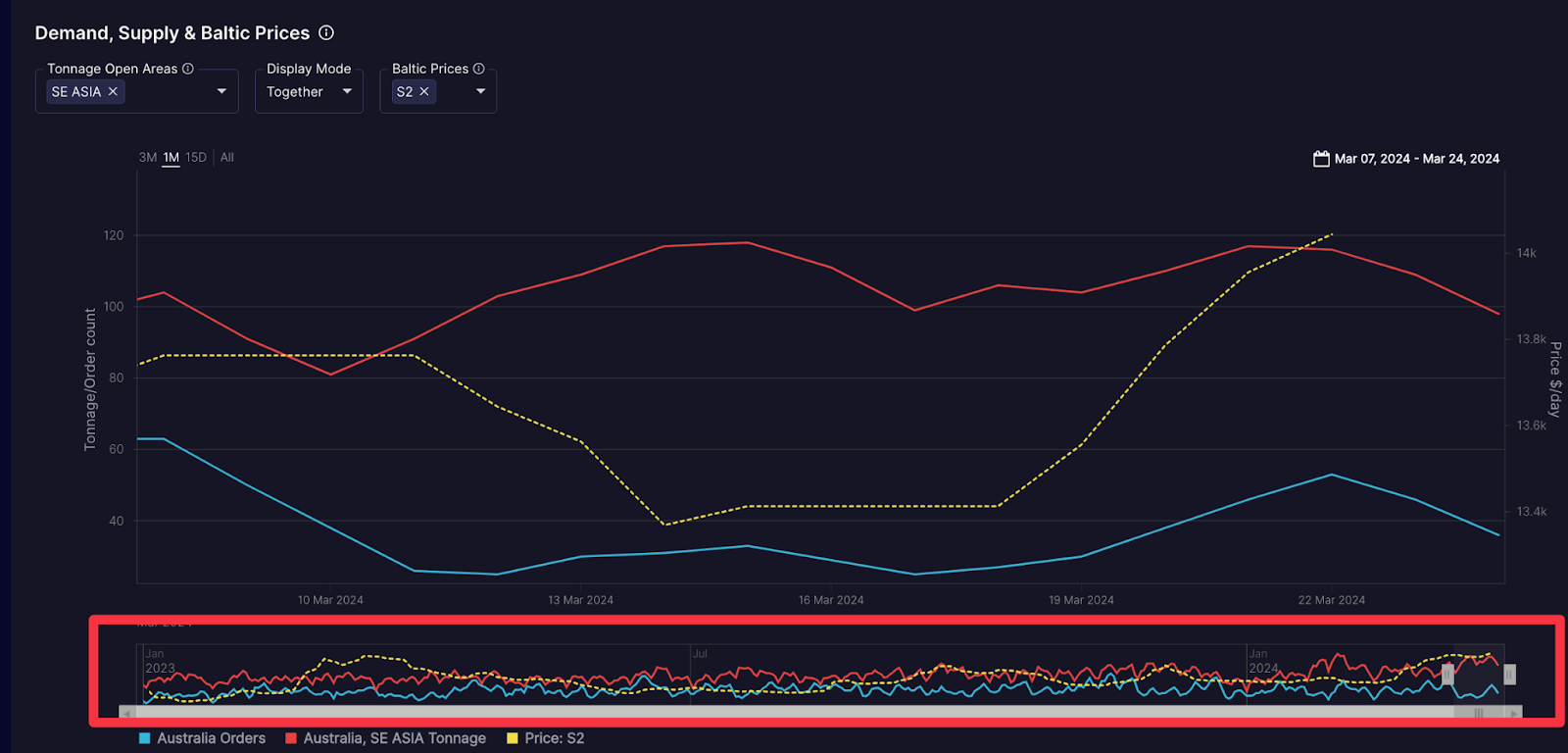Click the Jul marker area in the navigator overview

[700, 654]
